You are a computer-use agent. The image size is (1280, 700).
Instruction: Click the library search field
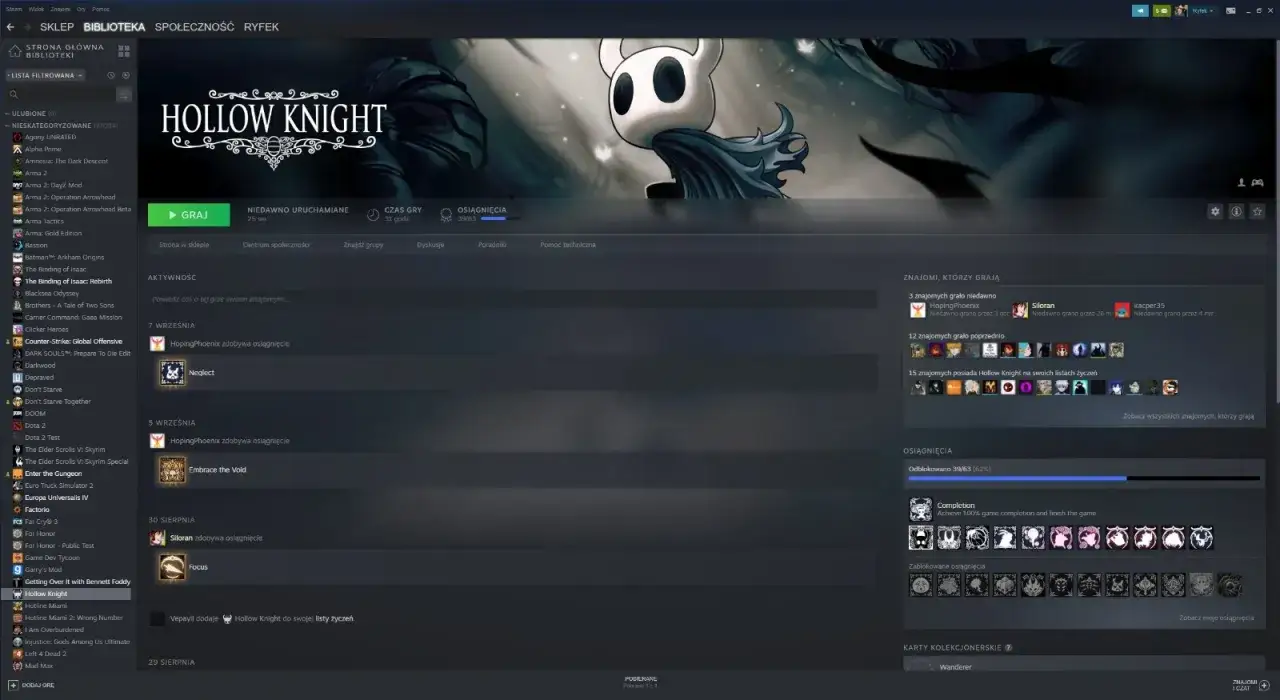click(62, 95)
